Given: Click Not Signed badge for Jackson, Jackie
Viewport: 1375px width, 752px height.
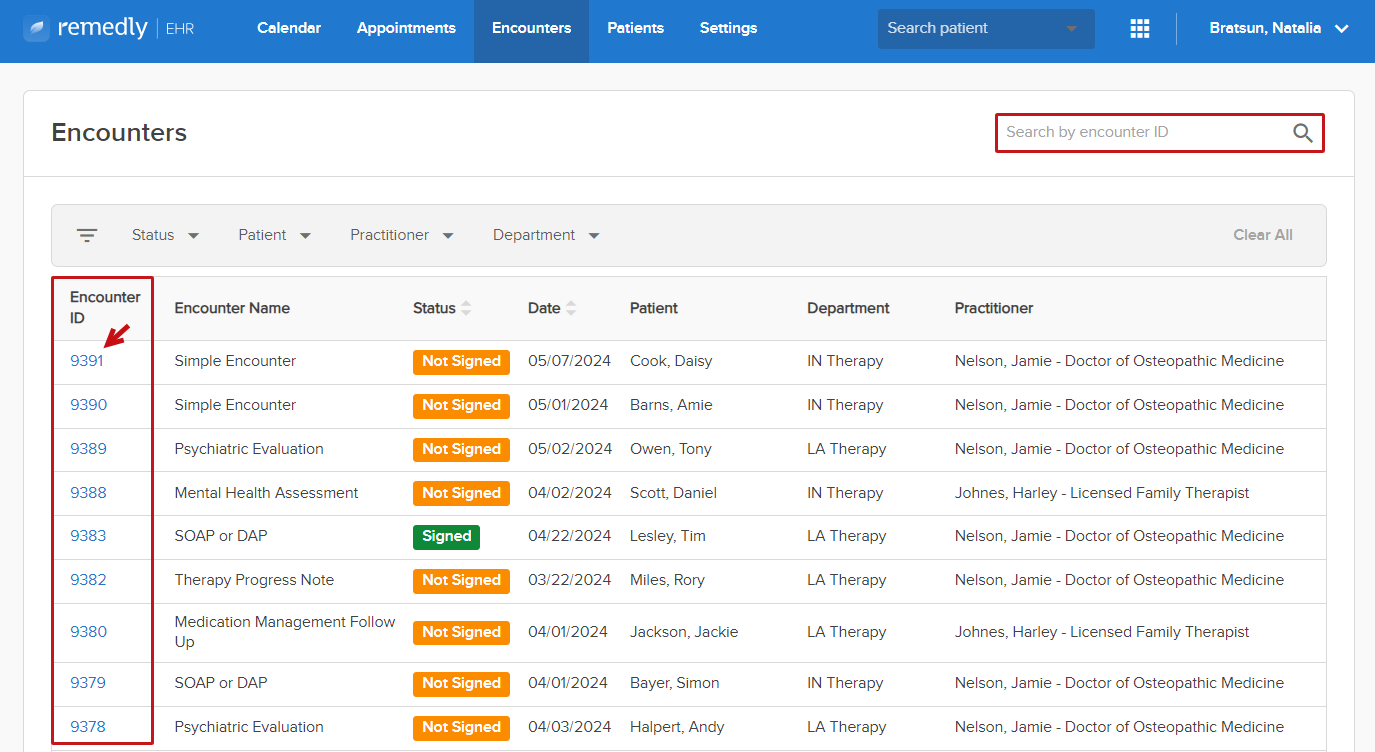Looking at the screenshot, I should point(461,633).
